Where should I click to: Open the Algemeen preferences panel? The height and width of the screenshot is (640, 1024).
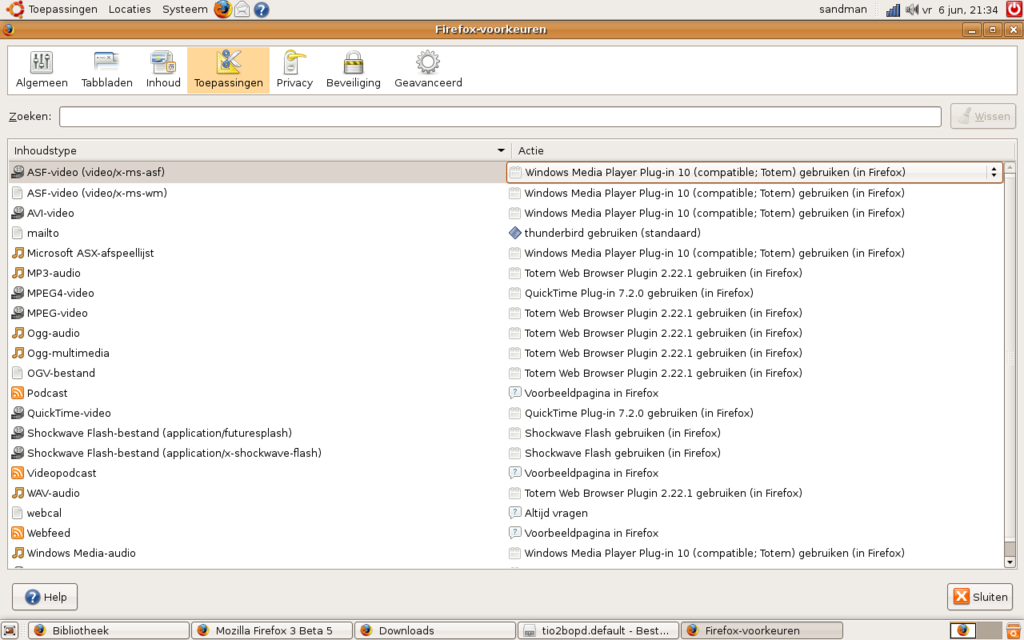(x=42, y=70)
